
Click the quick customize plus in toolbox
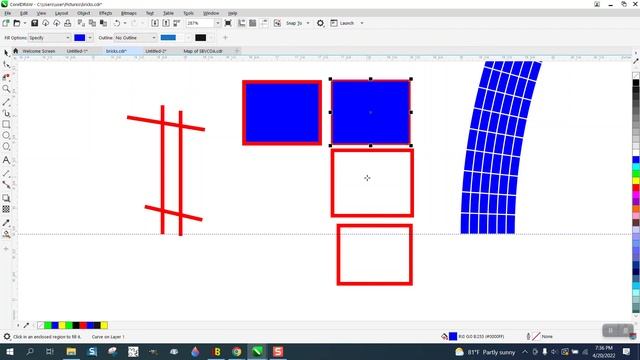6,249
